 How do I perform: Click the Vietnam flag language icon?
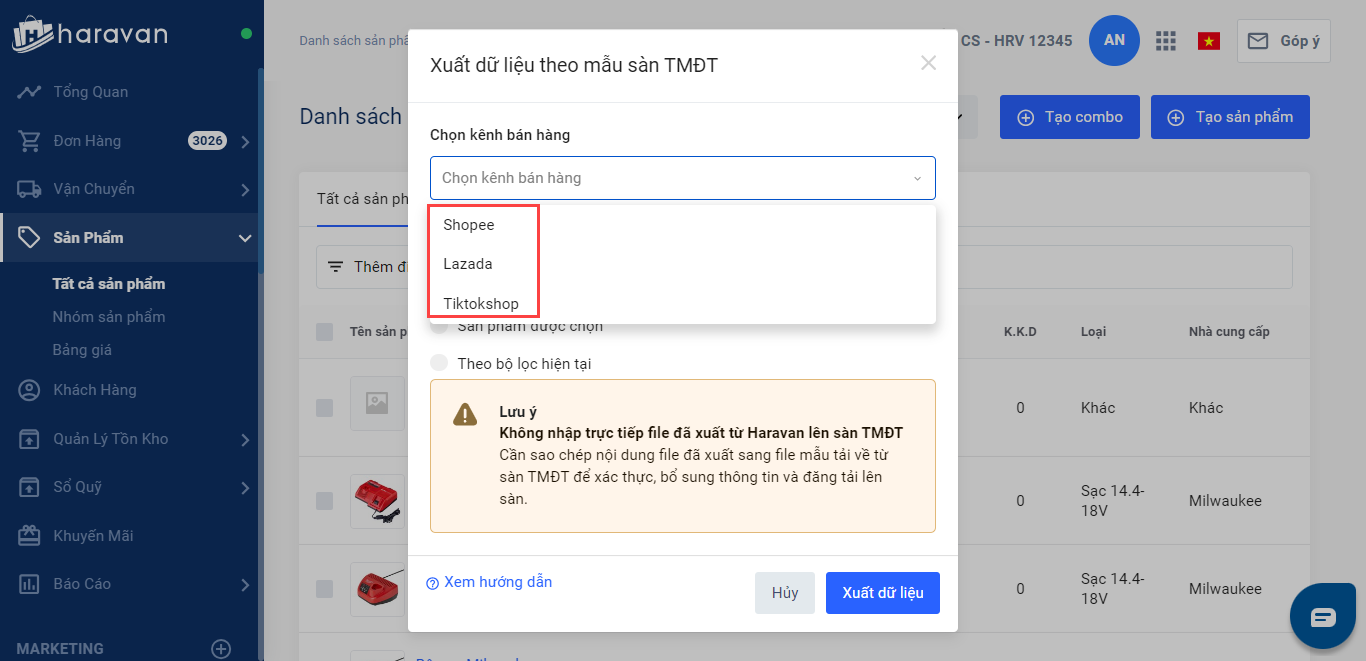[x=1209, y=41]
